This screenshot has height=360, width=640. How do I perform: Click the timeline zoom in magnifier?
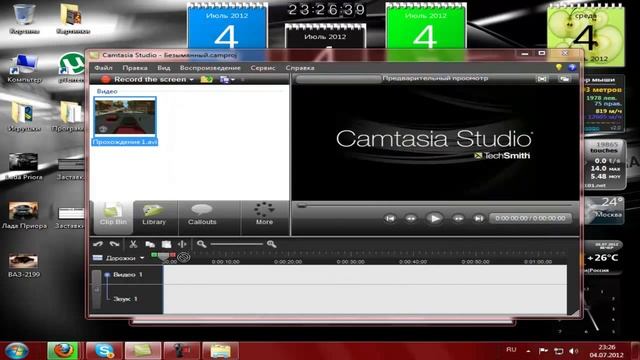tap(271, 244)
